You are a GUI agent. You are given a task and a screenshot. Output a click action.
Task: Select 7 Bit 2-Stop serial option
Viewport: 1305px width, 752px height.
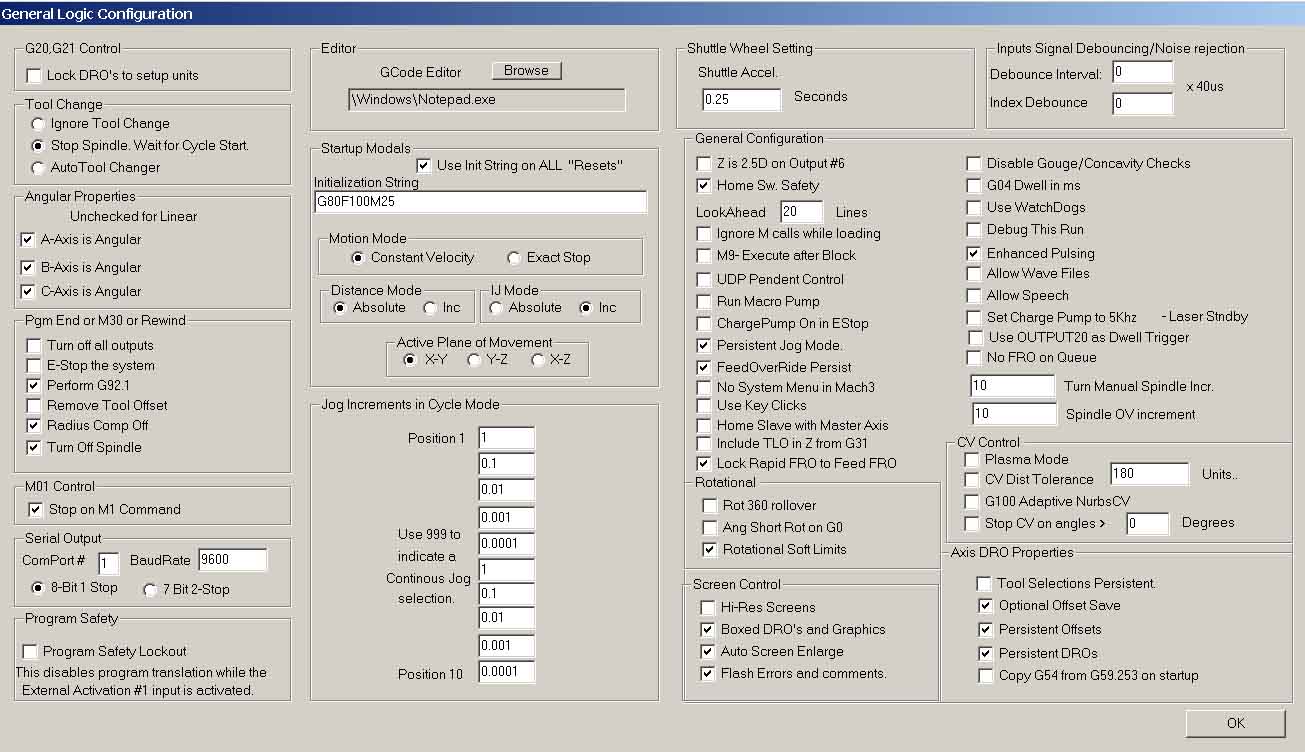[150, 590]
